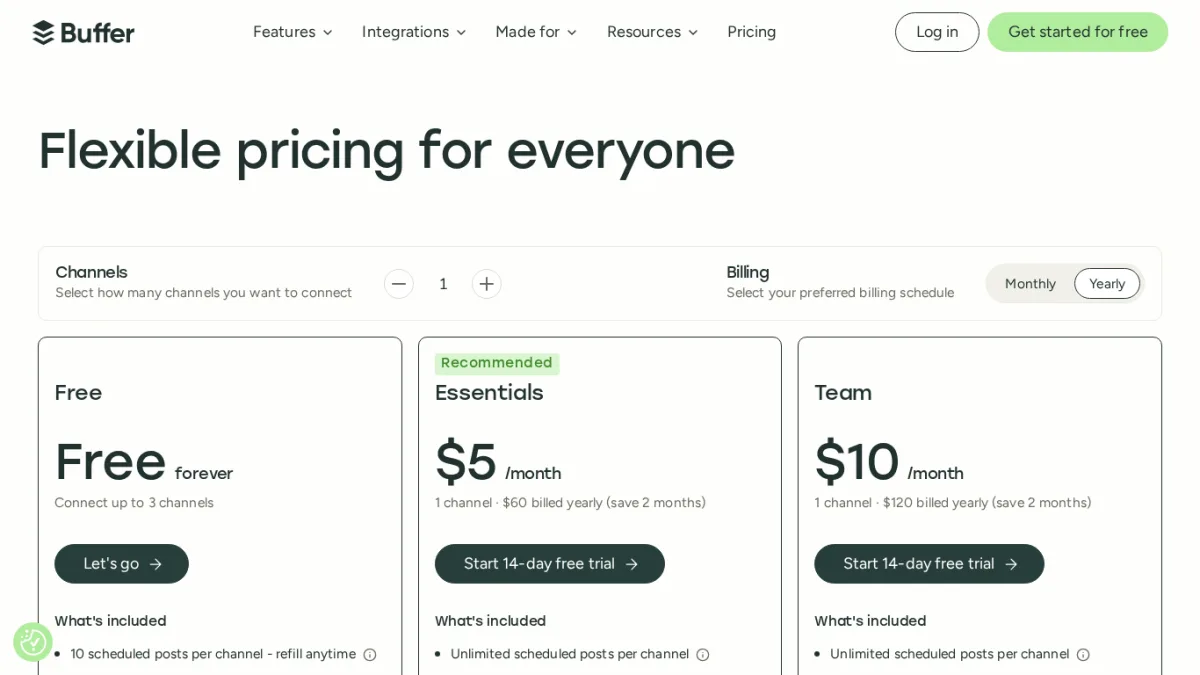Open the cookie consent preferences icon
The image size is (1200, 675).
tap(33, 642)
